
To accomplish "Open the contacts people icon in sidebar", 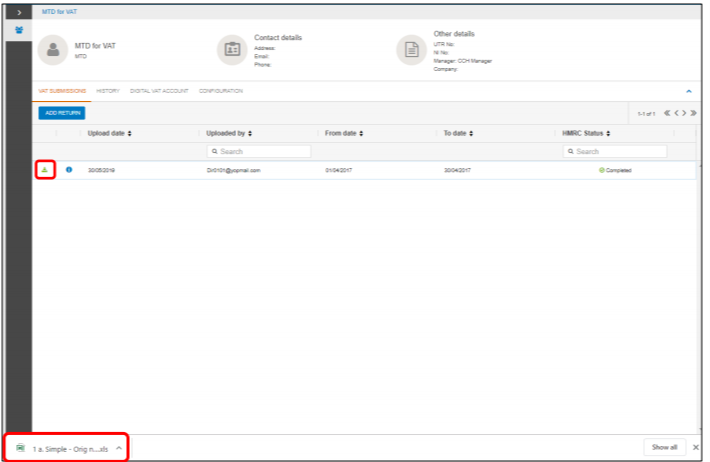I will point(19,30).
